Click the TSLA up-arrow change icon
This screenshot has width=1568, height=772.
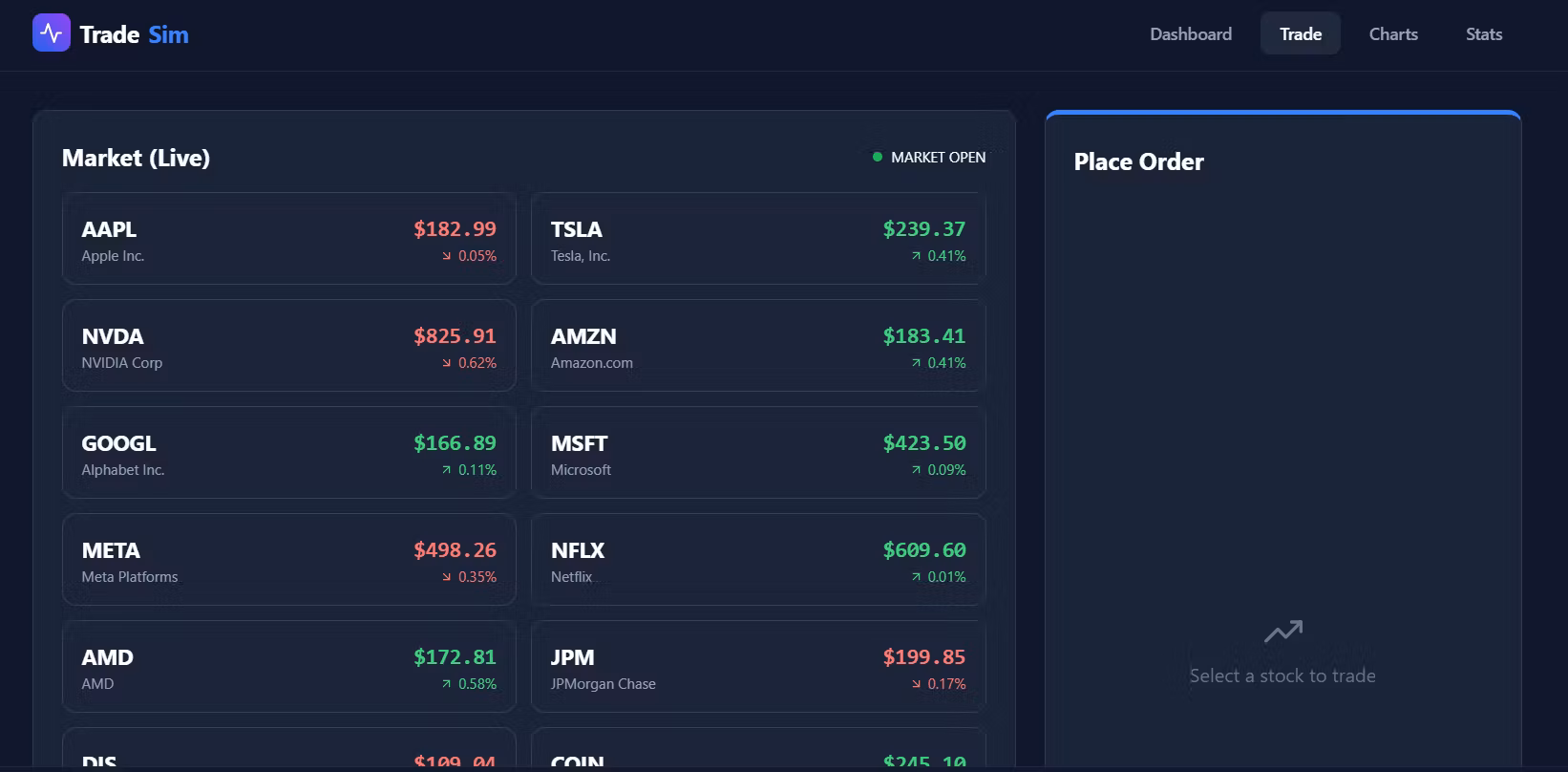(916, 256)
